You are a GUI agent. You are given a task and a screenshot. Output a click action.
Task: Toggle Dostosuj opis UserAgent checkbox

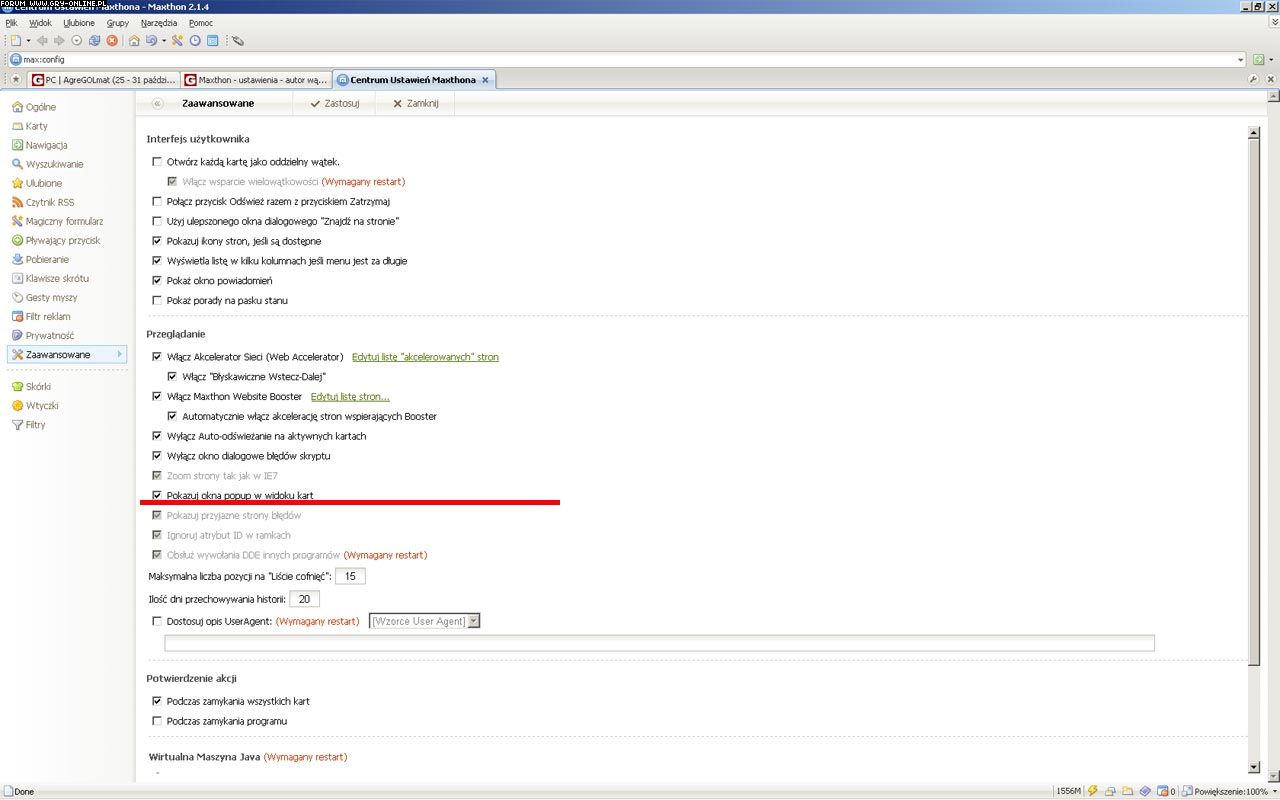click(x=156, y=621)
